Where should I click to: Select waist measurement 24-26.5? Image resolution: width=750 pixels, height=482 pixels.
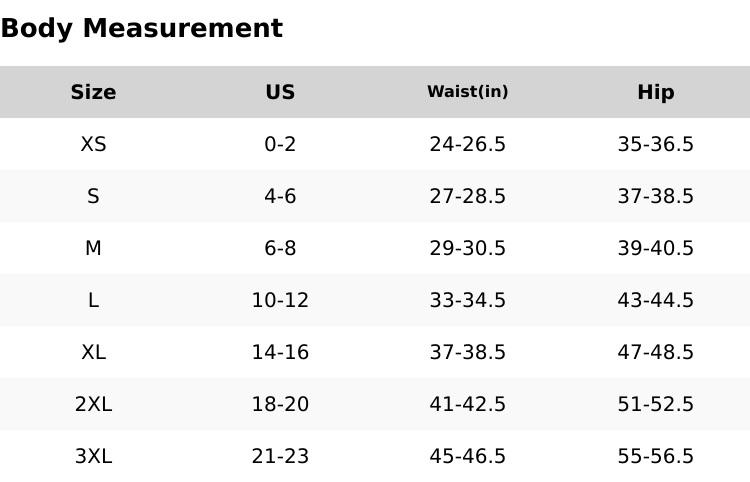(467, 144)
